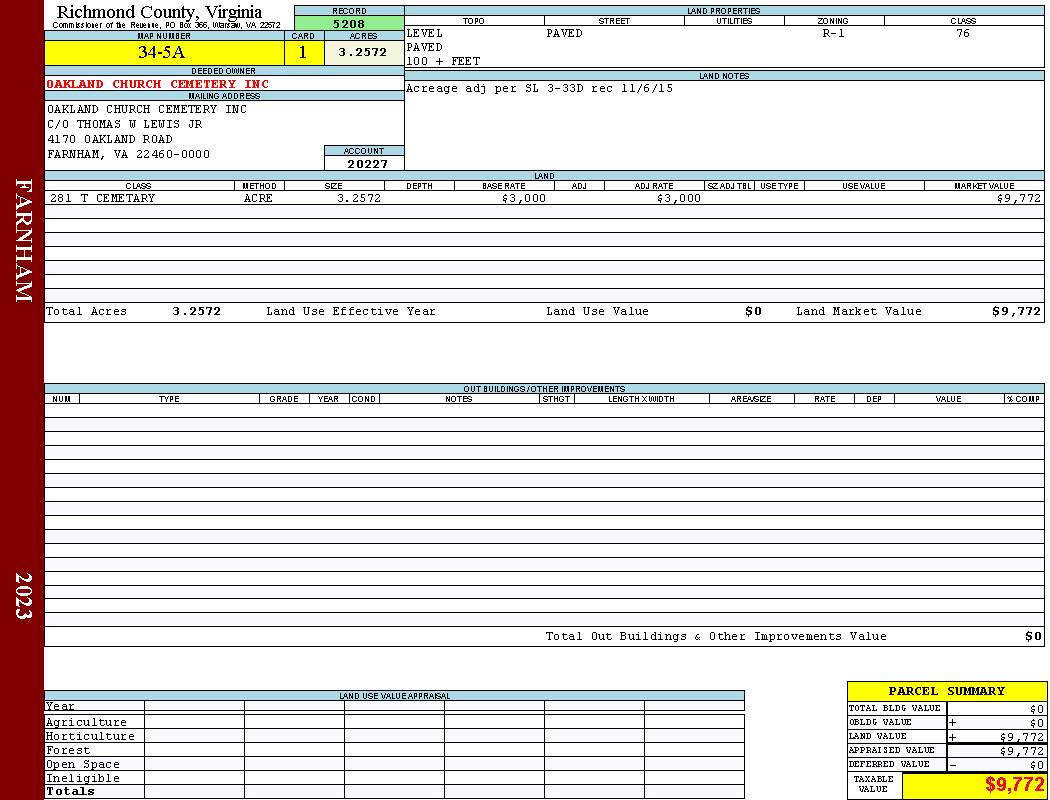Select the FARNHAM sidebar label
The image size is (1050, 800).
click(23, 240)
